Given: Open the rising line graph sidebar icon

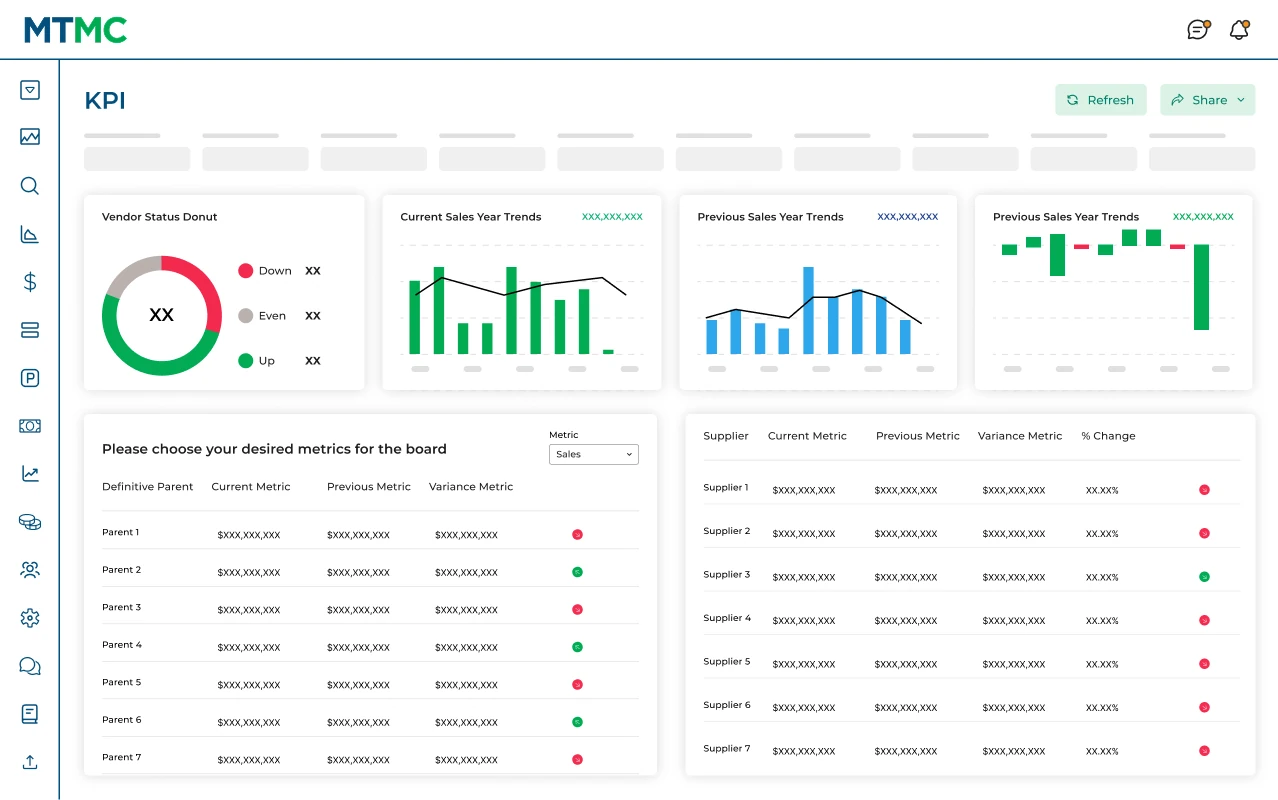Looking at the screenshot, I should point(30,474).
